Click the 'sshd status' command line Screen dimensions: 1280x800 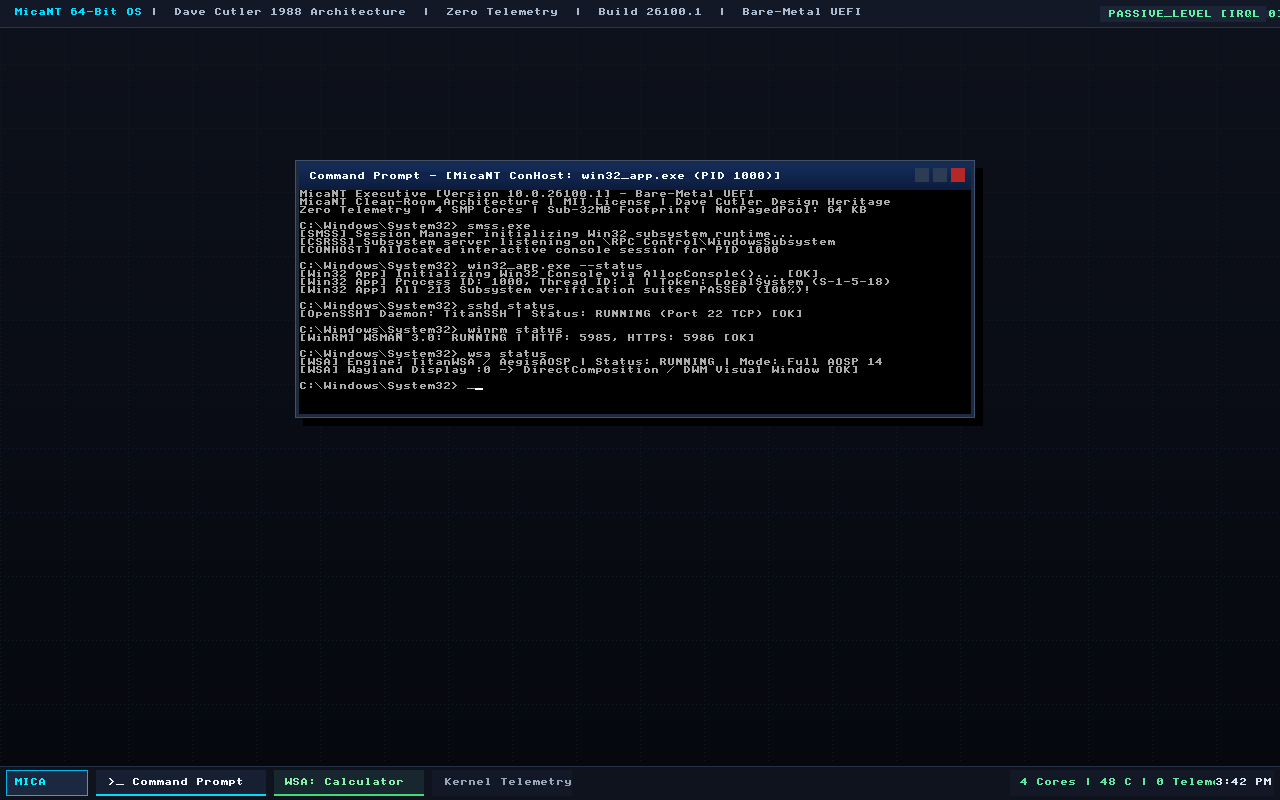pos(427,306)
